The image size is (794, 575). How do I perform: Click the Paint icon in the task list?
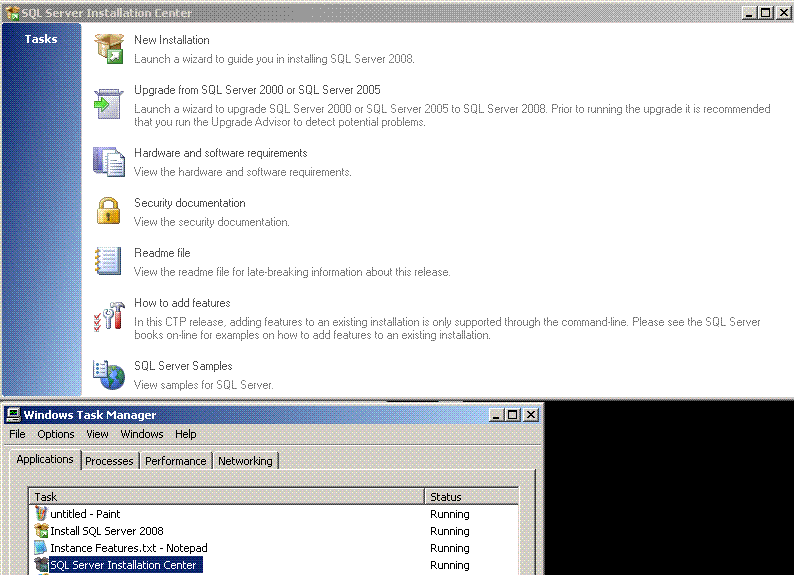[x=41, y=514]
